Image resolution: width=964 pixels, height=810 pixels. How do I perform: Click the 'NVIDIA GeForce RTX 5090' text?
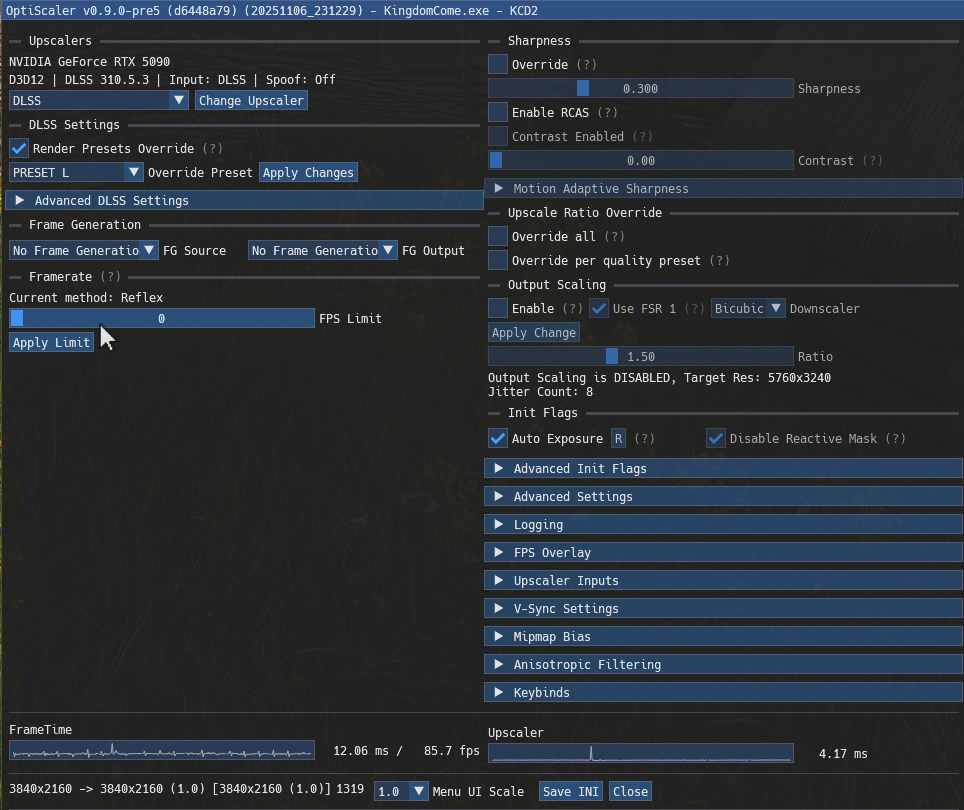(89, 61)
